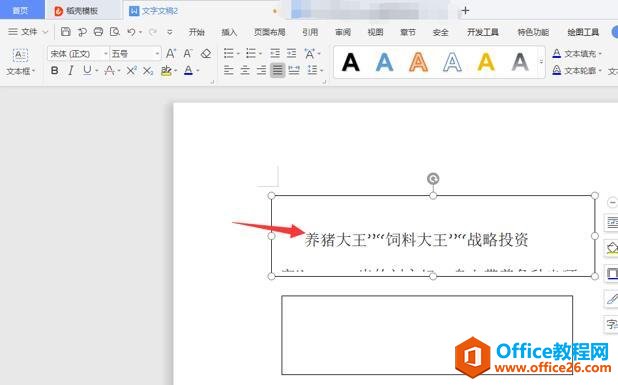Open the 文件 menu

(28, 32)
